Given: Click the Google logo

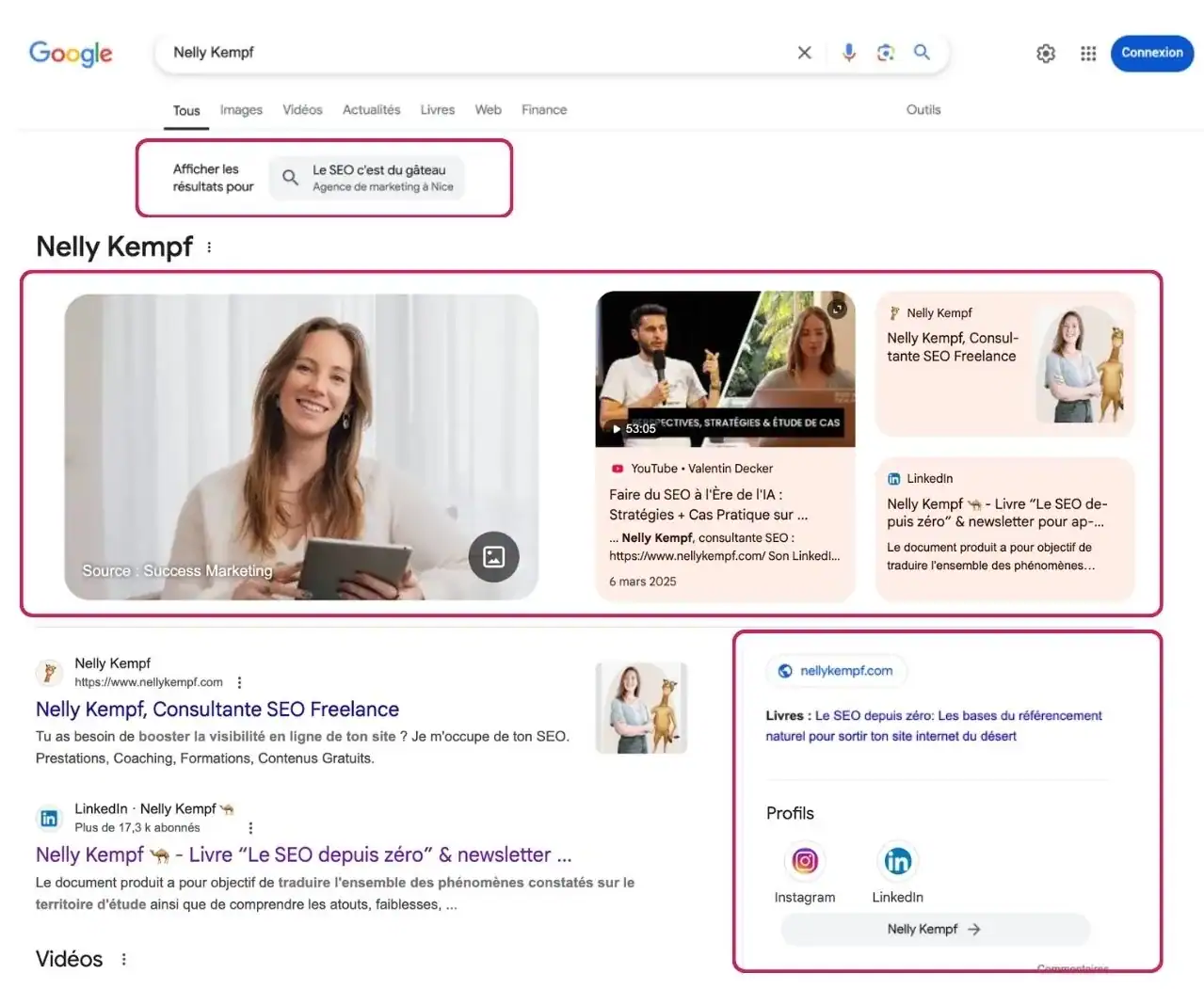Looking at the screenshot, I should [x=71, y=54].
